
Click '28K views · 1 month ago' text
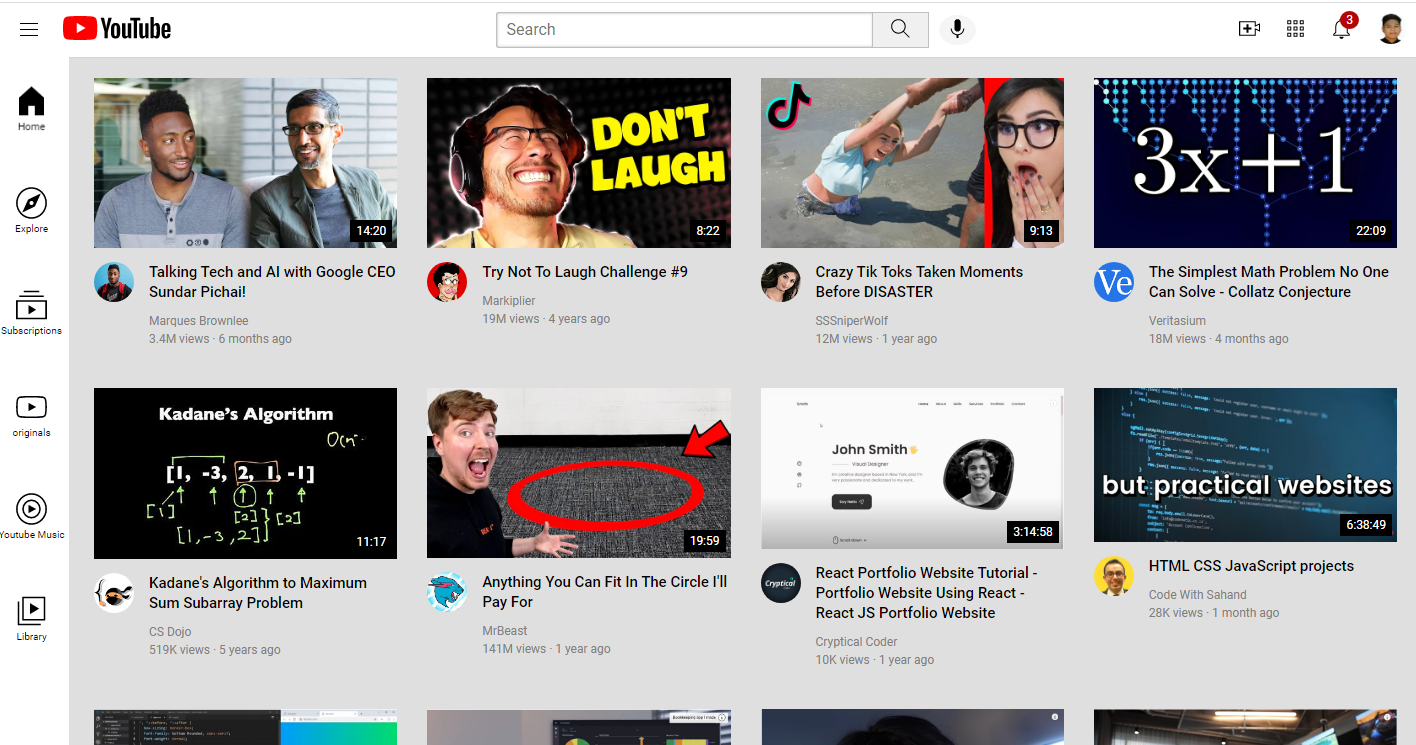click(x=1214, y=613)
